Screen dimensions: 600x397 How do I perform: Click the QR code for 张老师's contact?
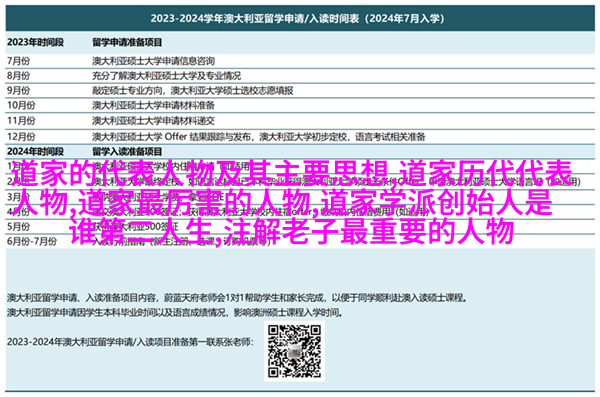coord(294,351)
